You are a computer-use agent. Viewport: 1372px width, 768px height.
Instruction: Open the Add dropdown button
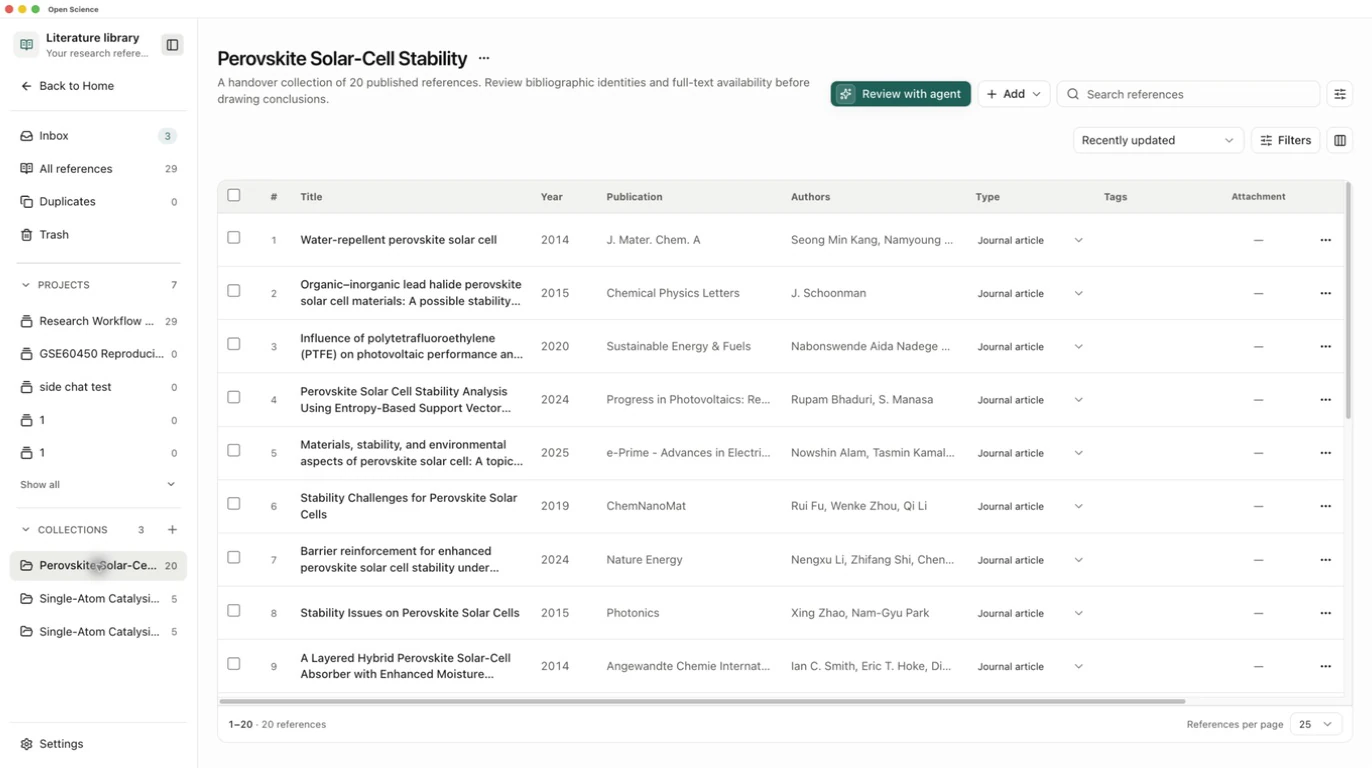(1014, 94)
